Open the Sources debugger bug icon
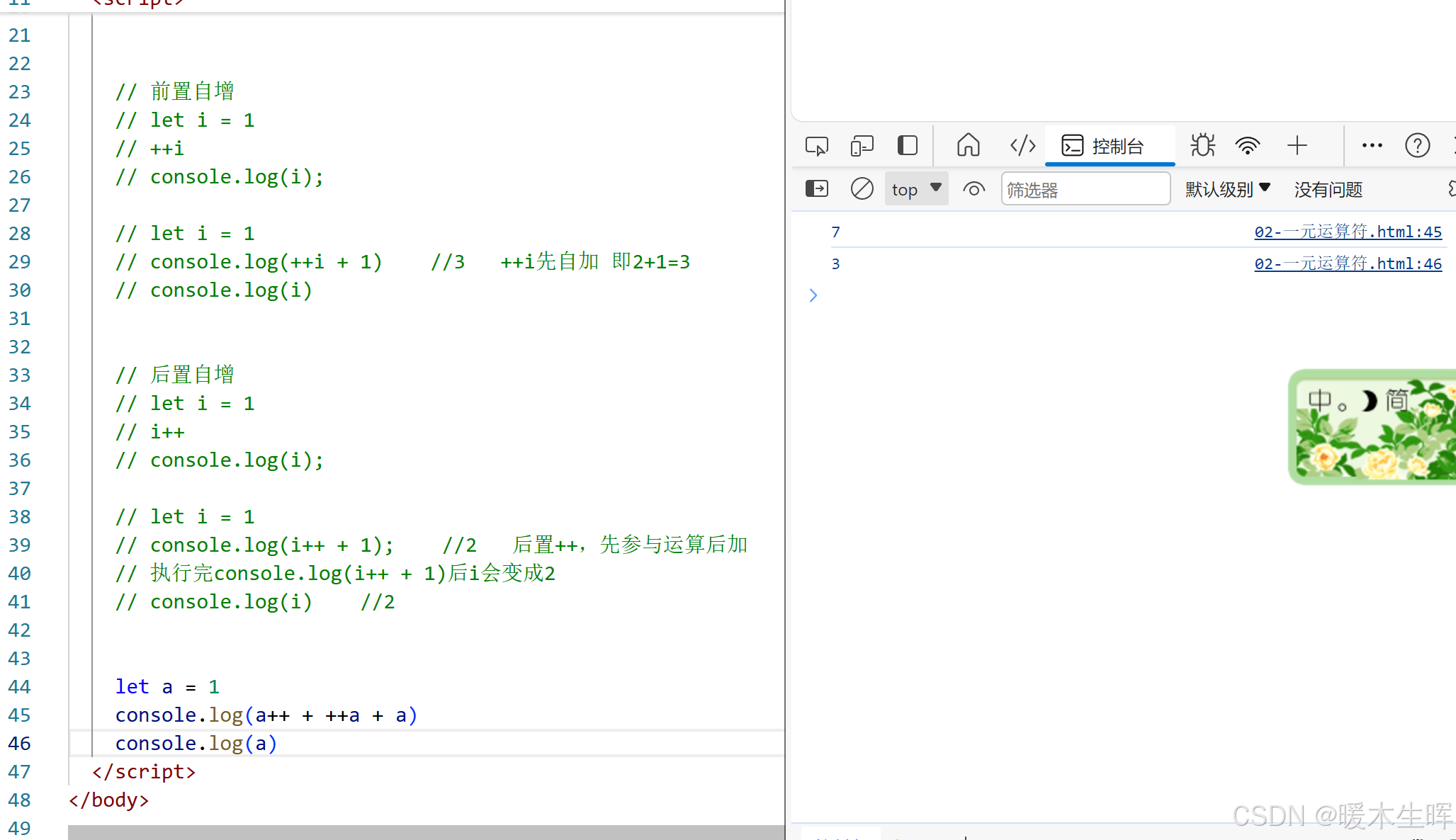This screenshot has width=1456, height=840. tap(1202, 146)
